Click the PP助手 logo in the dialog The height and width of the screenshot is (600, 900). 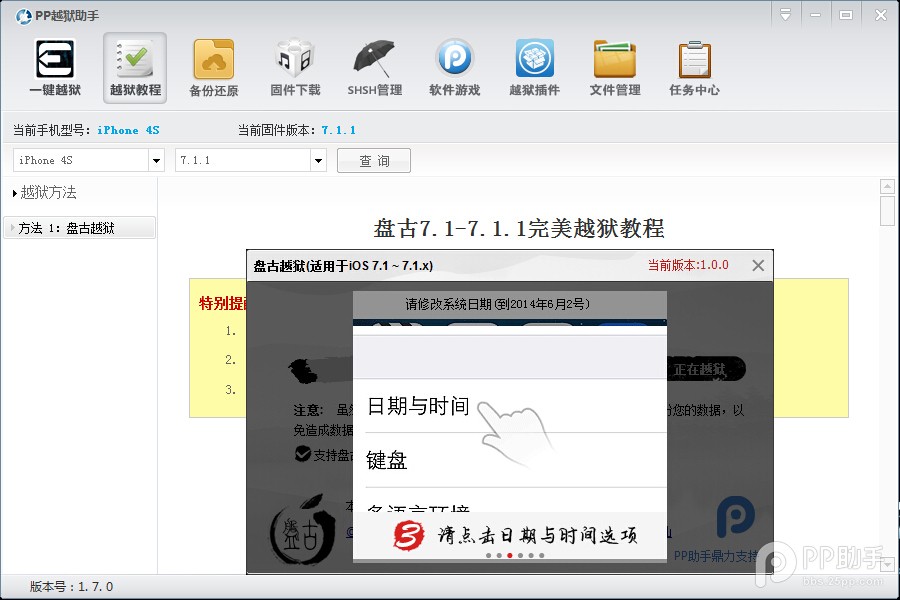tap(737, 516)
